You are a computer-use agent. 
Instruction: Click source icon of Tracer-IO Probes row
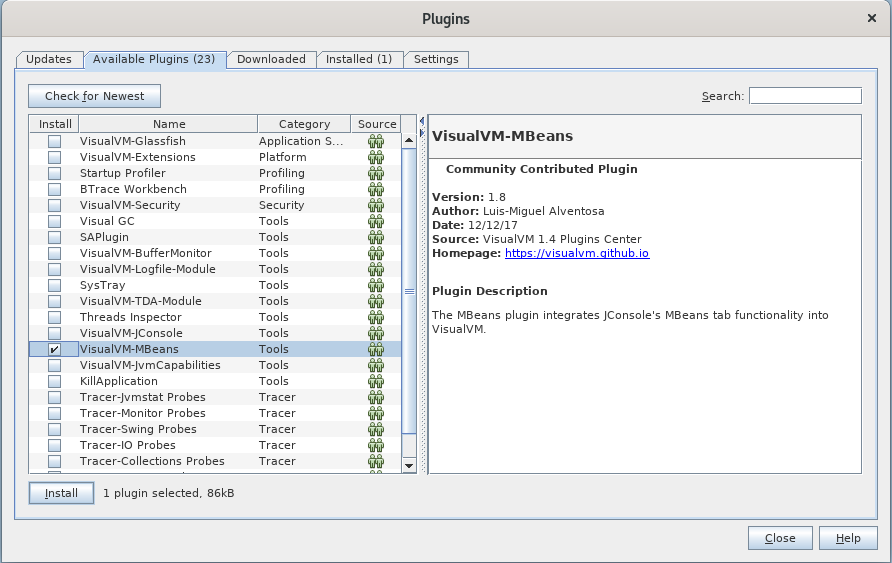[x=376, y=445]
